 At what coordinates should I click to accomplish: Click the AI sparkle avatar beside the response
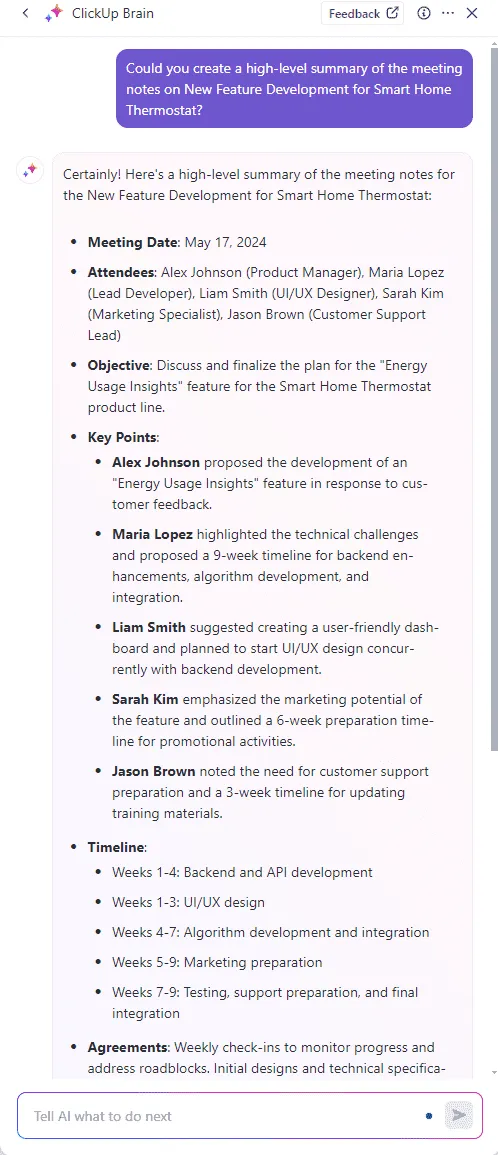point(29,171)
